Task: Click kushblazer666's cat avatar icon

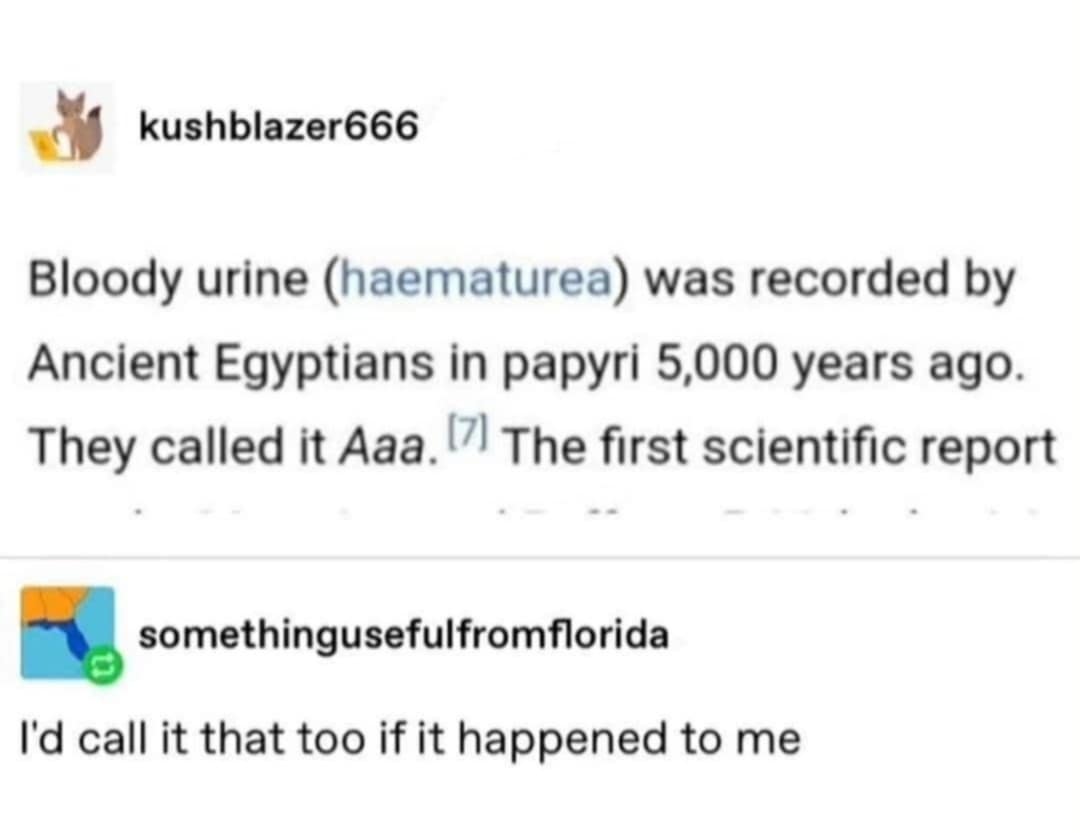Action: 68,129
